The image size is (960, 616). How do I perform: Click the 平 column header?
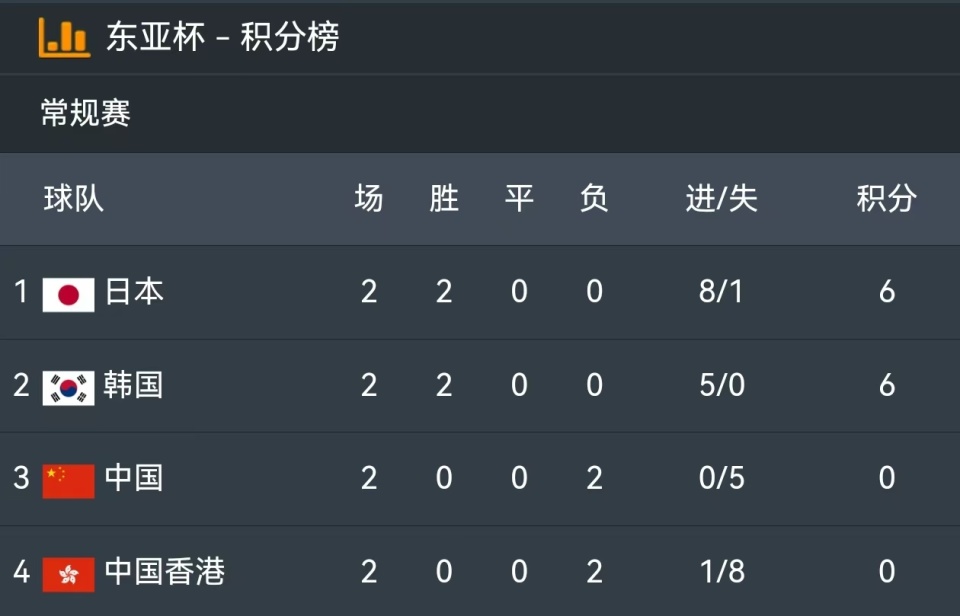[519, 198]
